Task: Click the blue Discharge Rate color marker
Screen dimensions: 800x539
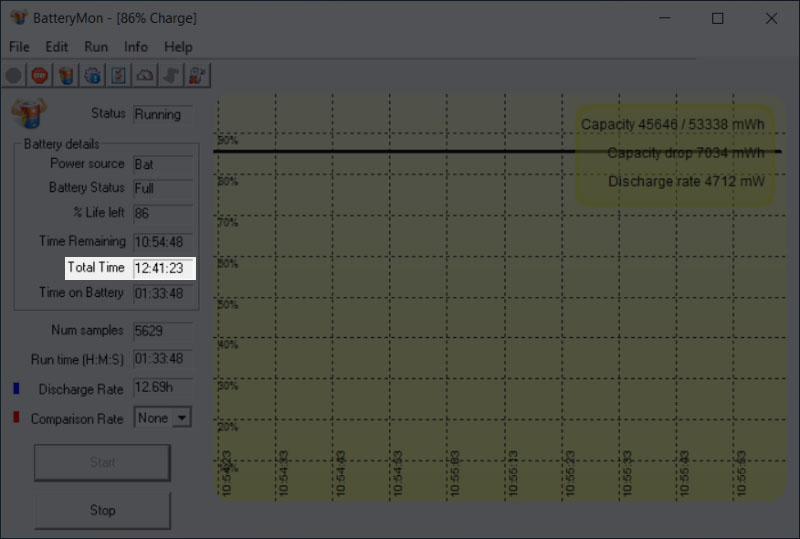Action: (x=16, y=388)
